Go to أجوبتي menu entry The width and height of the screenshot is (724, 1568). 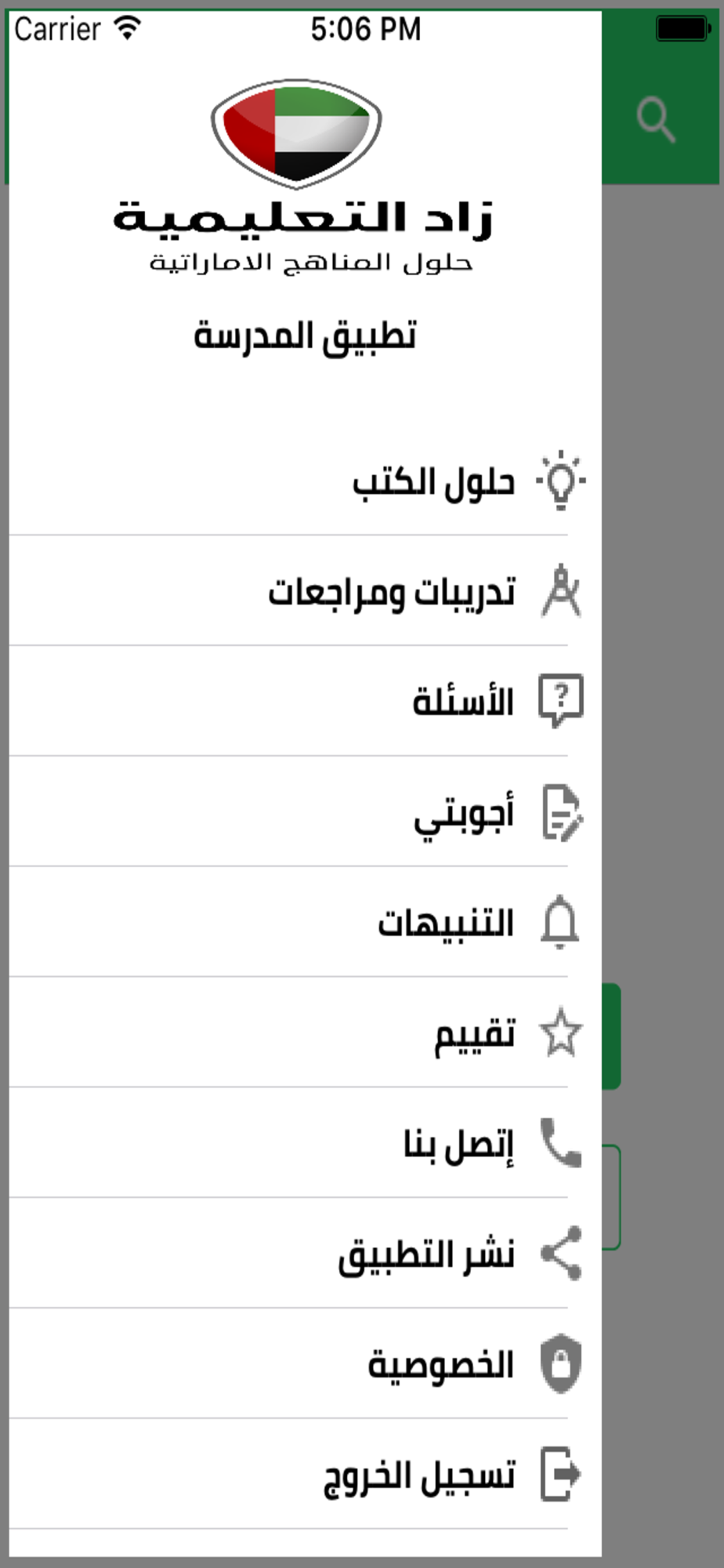(x=289, y=812)
